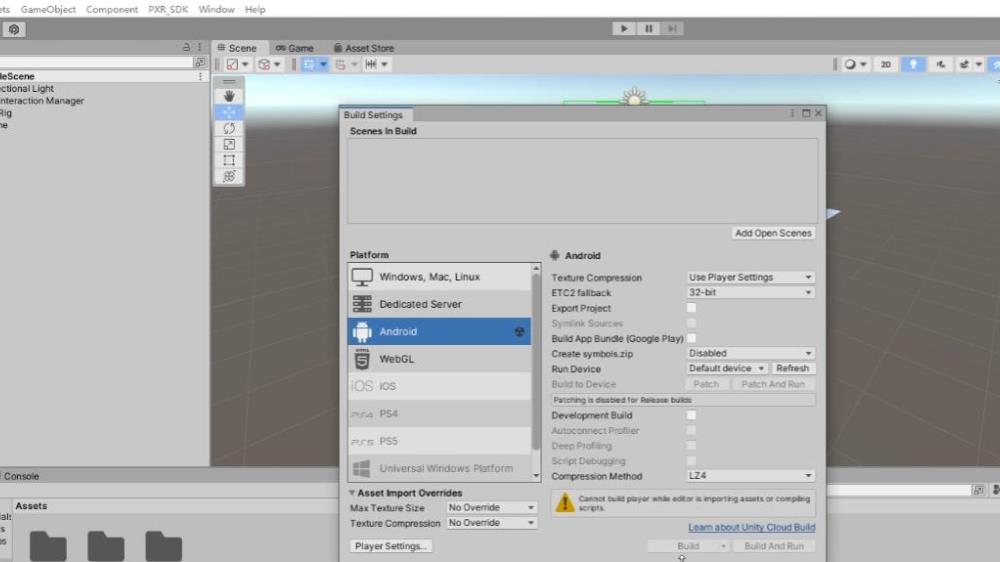This screenshot has width=1000, height=562.
Task: Open Compression Method LZ4 dropdown
Action: pos(750,476)
